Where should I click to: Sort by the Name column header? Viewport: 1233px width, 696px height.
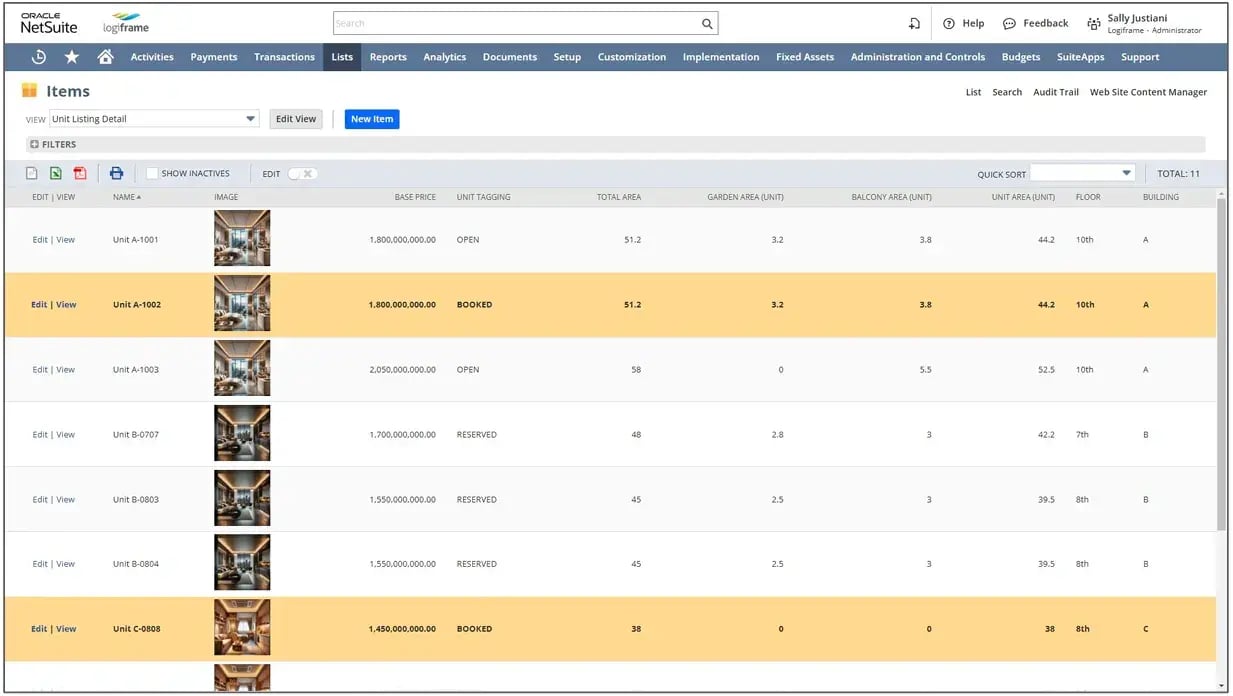tap(127, 197)
